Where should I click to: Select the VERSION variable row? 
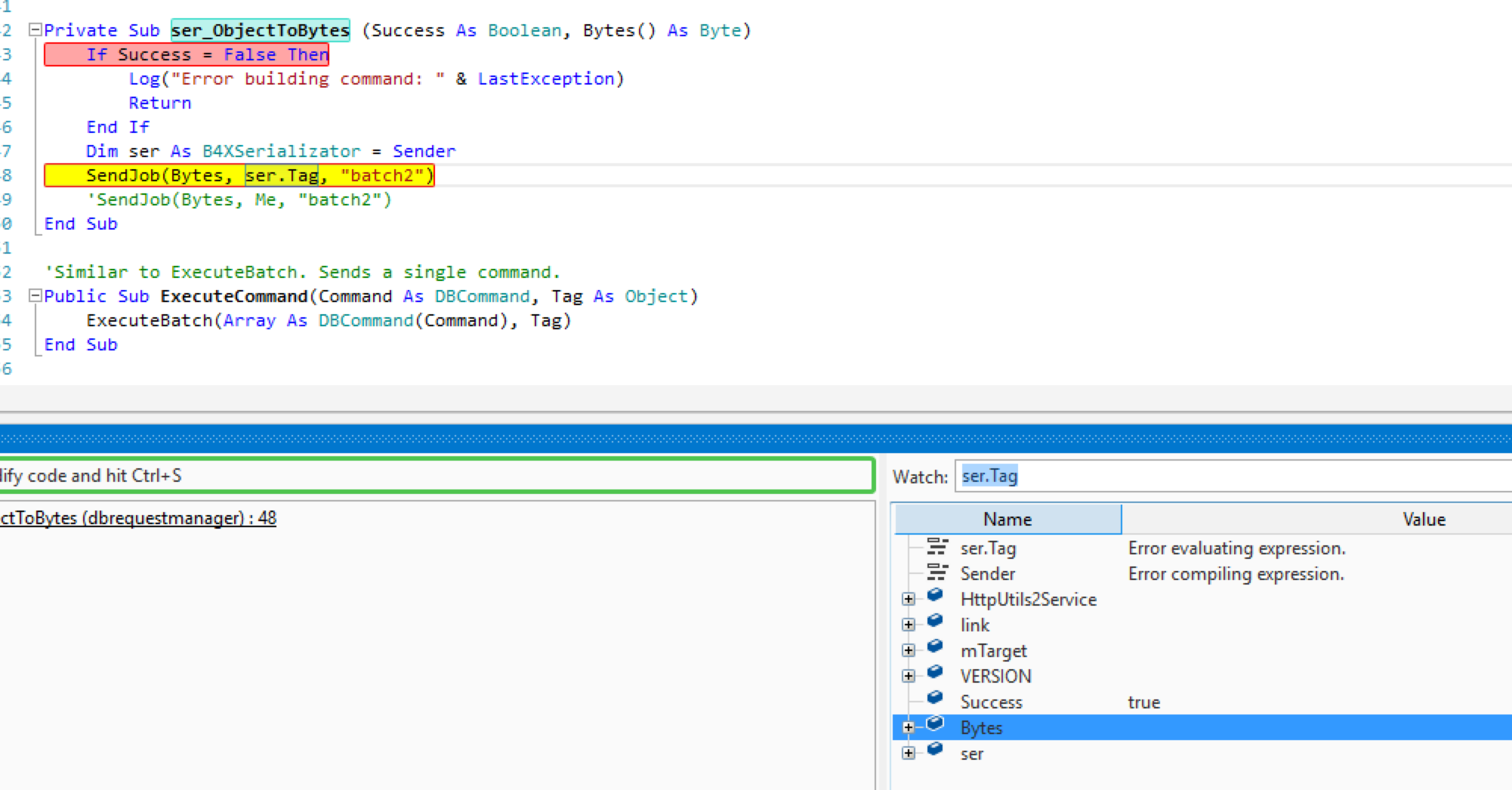[1202, 677]
